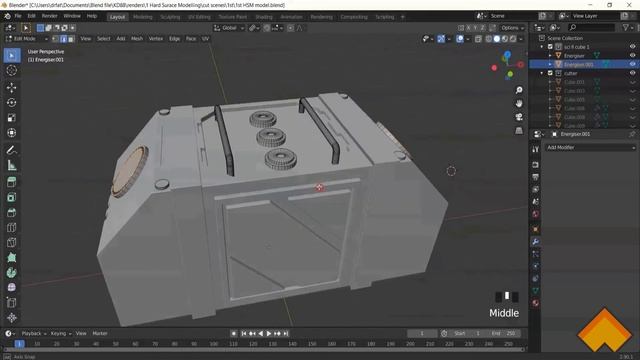This screenshot has width=640, height=360.
Task: Select the Spin tool
Action: (x=12, y=273)
